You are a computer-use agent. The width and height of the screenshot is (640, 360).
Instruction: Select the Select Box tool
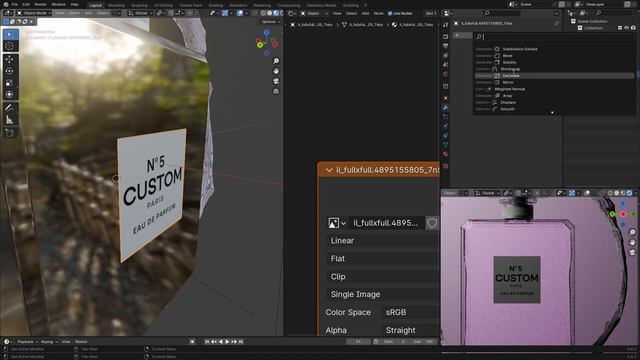tap(10, 34)
